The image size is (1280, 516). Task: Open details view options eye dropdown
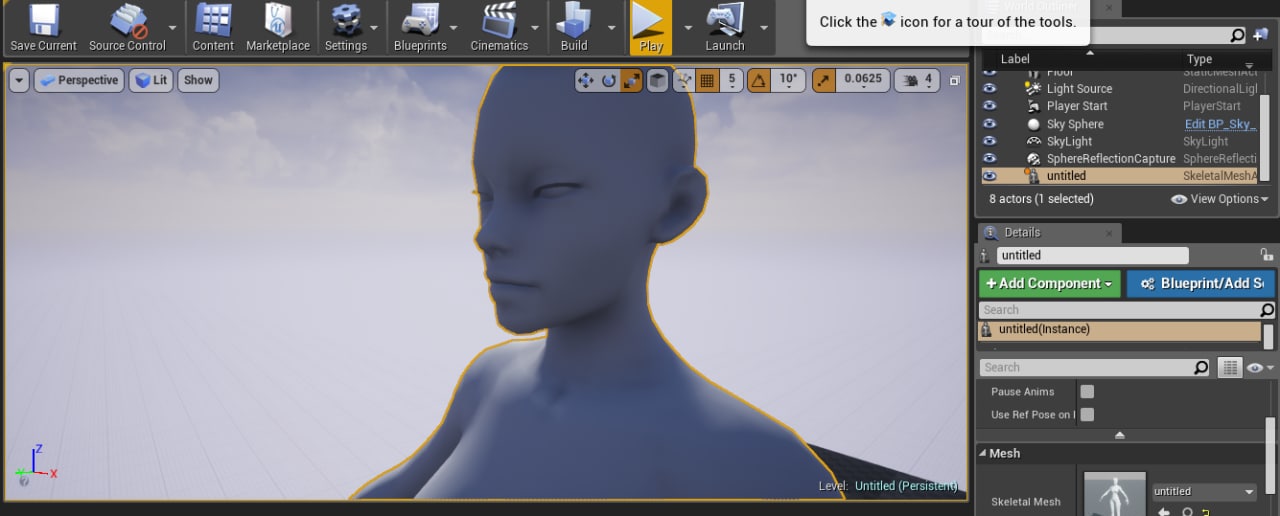click(x=1258, y=368)
